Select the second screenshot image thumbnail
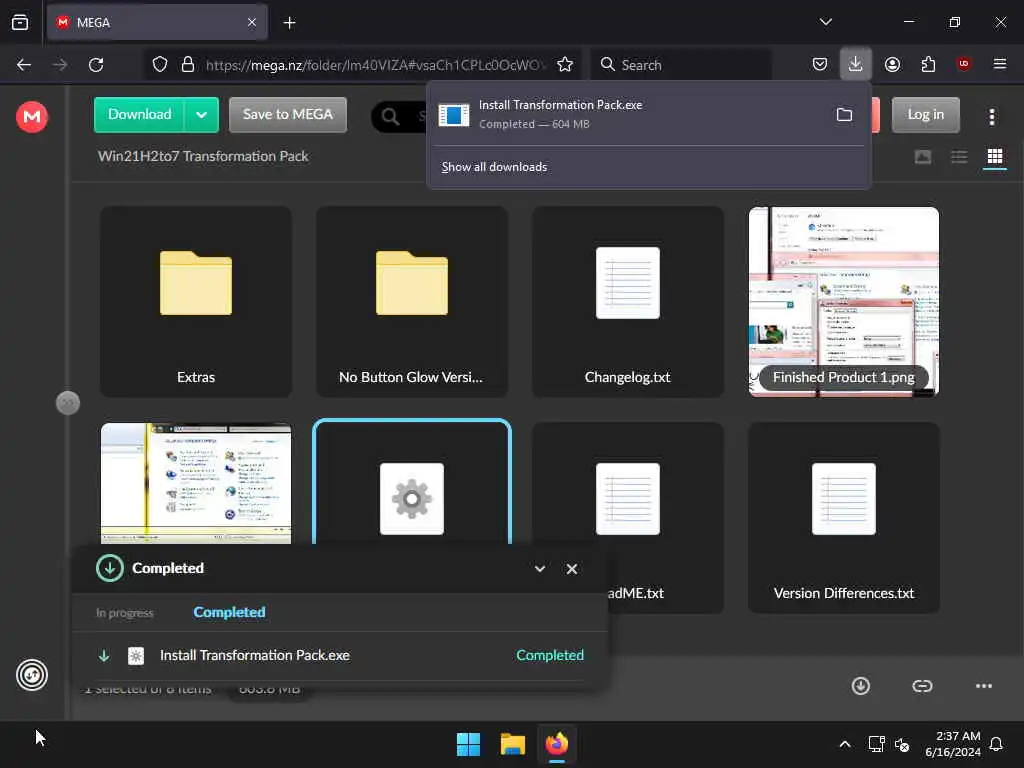 196,483
